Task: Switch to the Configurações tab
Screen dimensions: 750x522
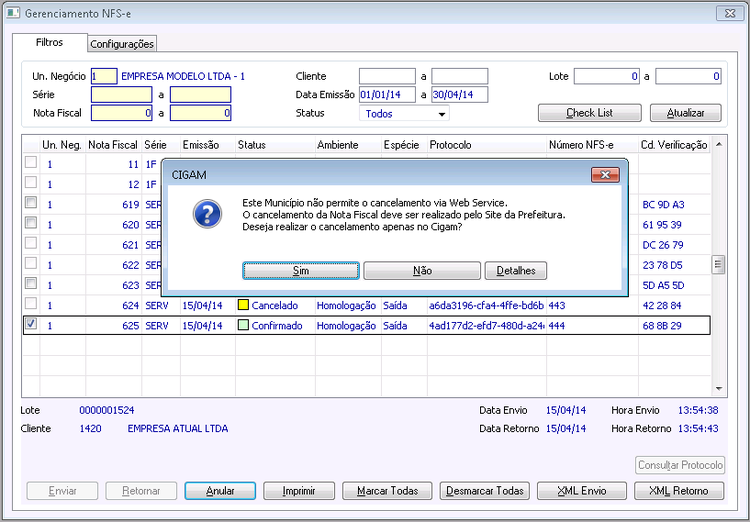Action: [122, 44]
